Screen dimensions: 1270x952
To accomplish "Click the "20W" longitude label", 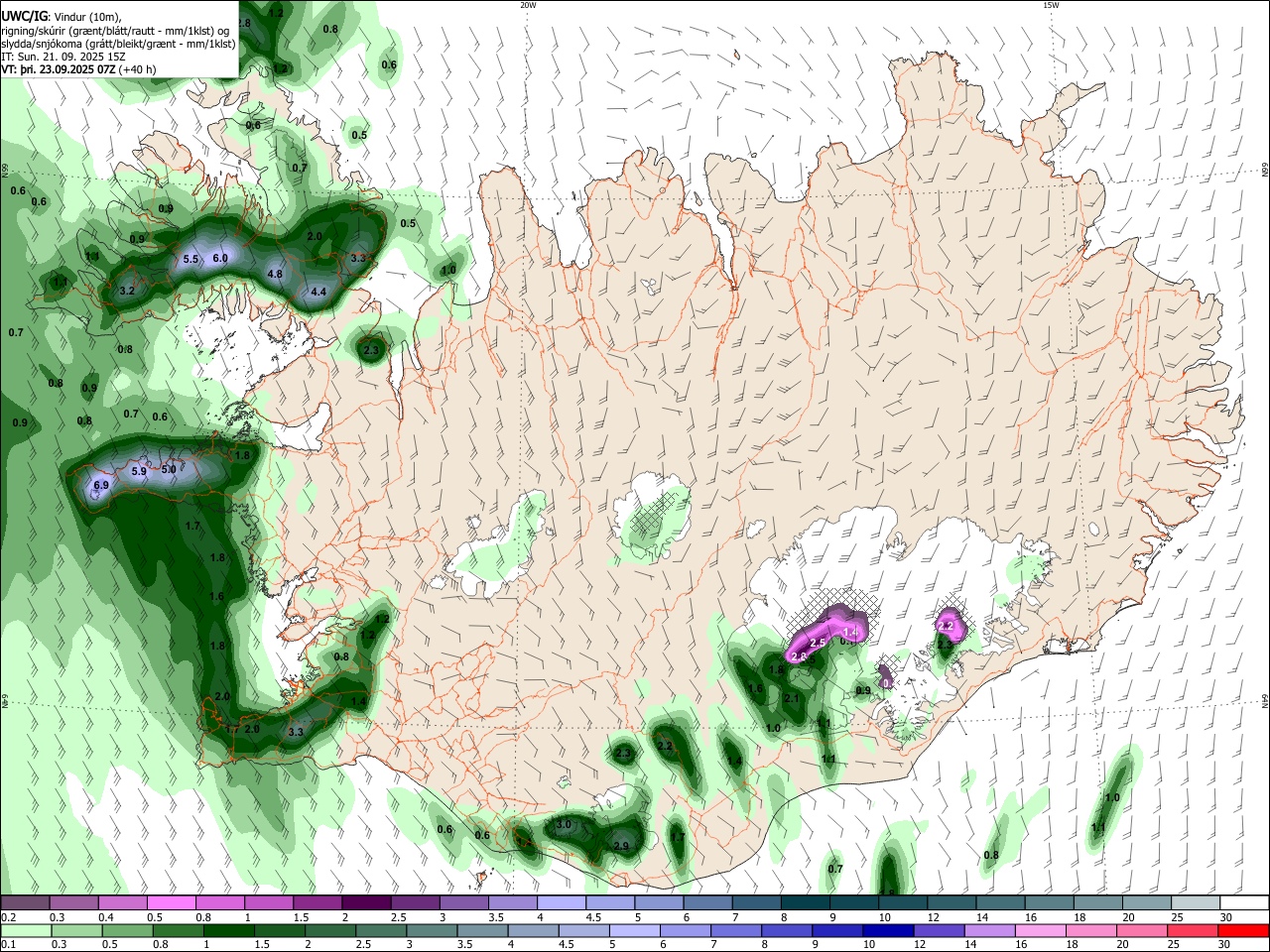I will (528, 5).
